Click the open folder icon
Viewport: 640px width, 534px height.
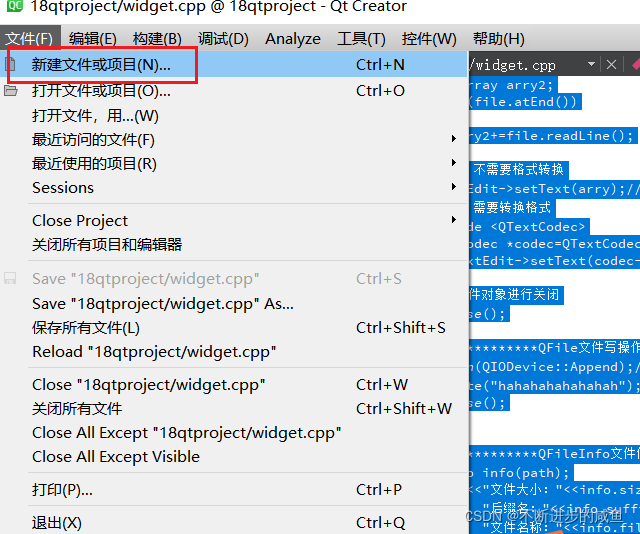[11, 90]
